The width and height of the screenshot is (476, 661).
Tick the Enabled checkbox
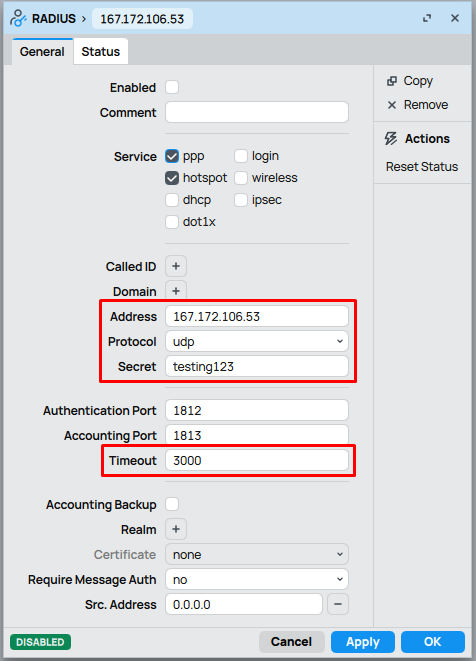click(x=172, y=87)
